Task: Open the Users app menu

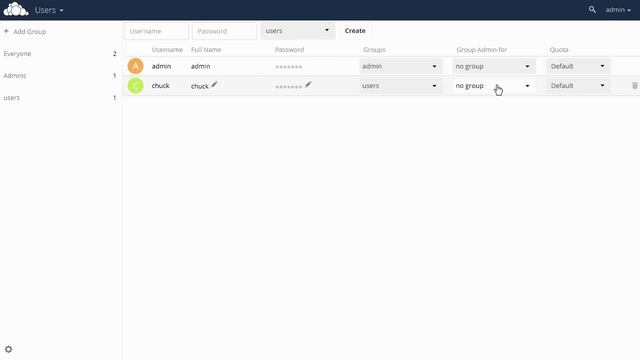Action: (x=49, y=10)
